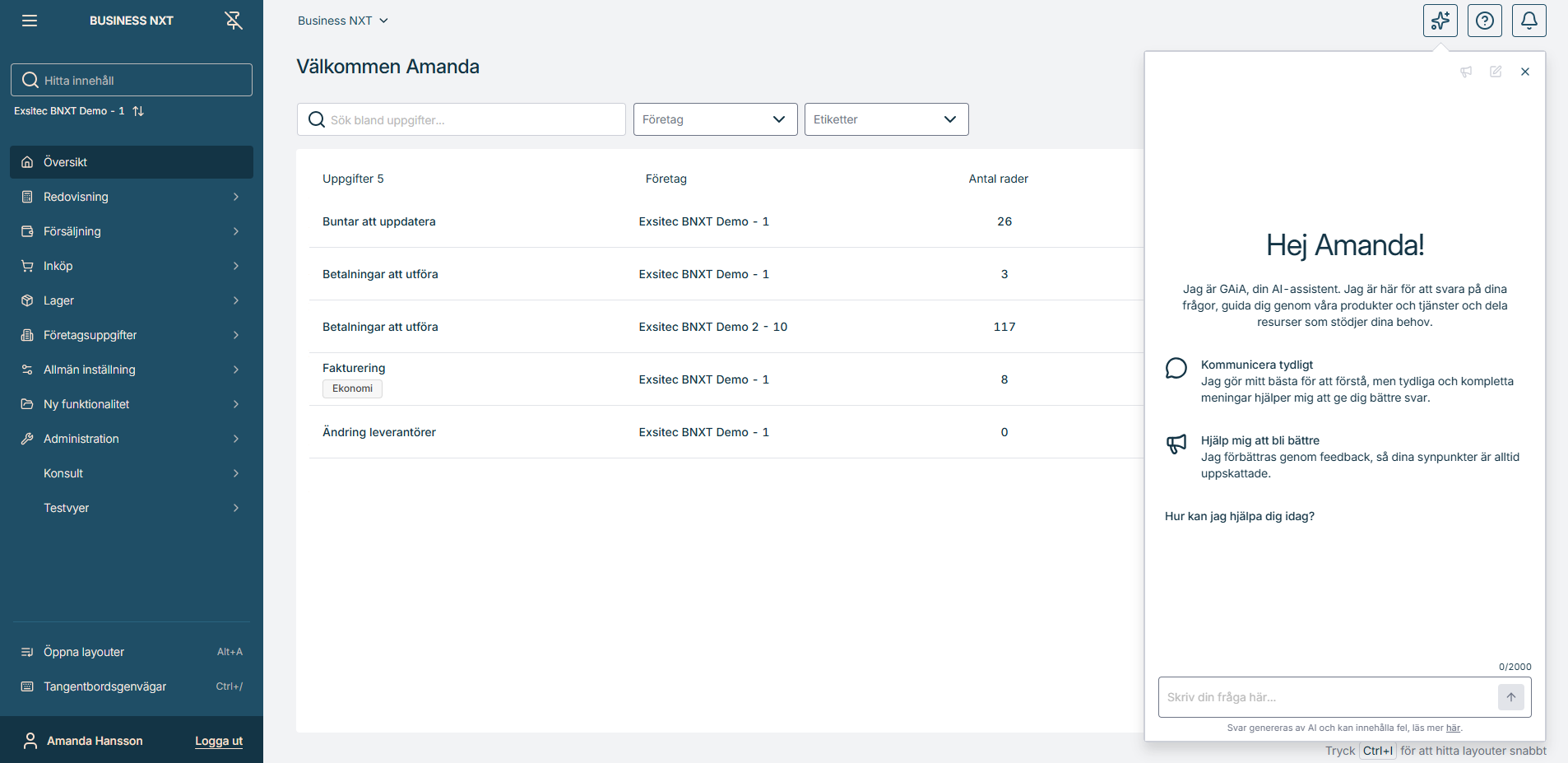Open the Etiketter dropdown filter
This screenshot has width=1568, height=763.
[885, 119]
